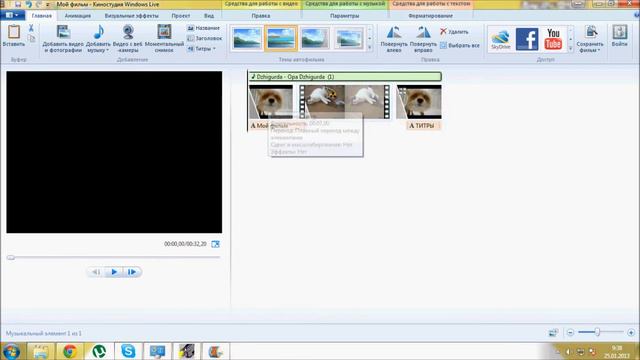Viewport: 640px width, 360px height.
Task: Step to previous frame
Action: [x=96, y=272]
